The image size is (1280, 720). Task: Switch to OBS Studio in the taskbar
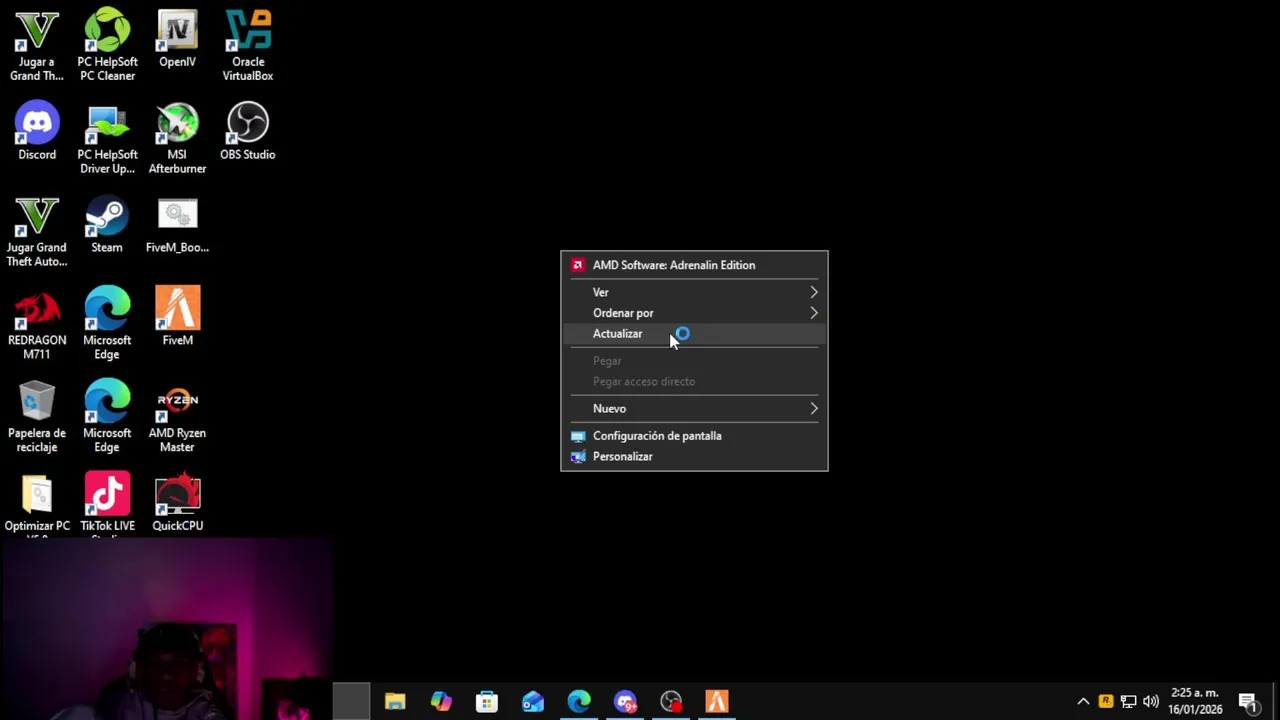[671, 701]
